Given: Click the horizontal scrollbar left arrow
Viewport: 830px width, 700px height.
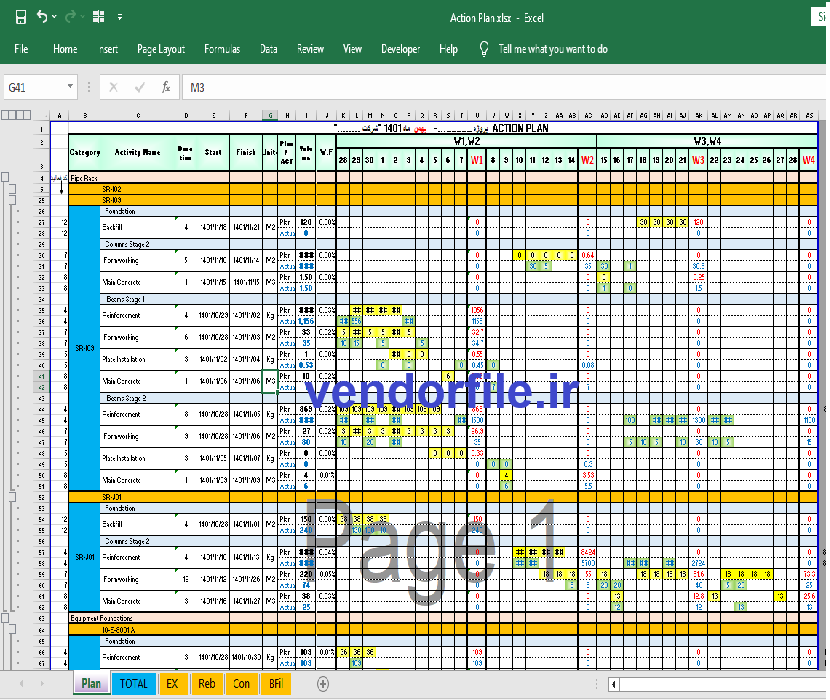Looking at the screenshot, I should pyautogui.click(x=614, y=684).
